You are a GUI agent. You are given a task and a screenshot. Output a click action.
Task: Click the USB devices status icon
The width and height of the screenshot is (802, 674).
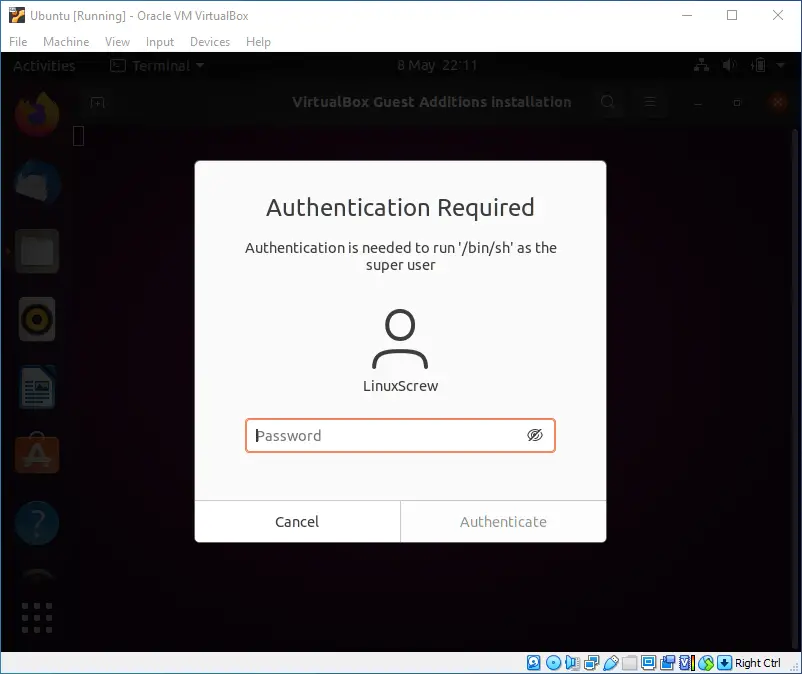tap(610, 663)
